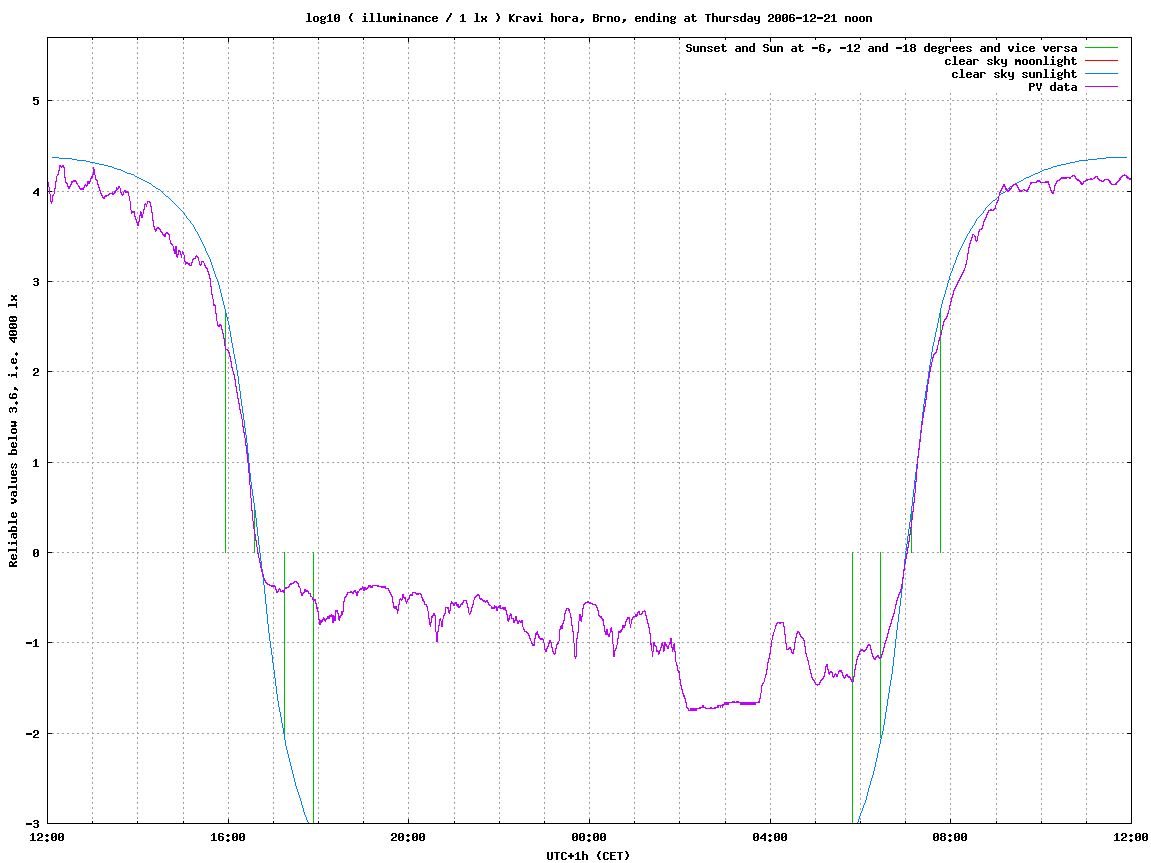Click the 'Sunset and Sun at -6, -12 and -18 degrees' legend entry
The width and height of the screenshot is (1151, 863).
(881, 48)
